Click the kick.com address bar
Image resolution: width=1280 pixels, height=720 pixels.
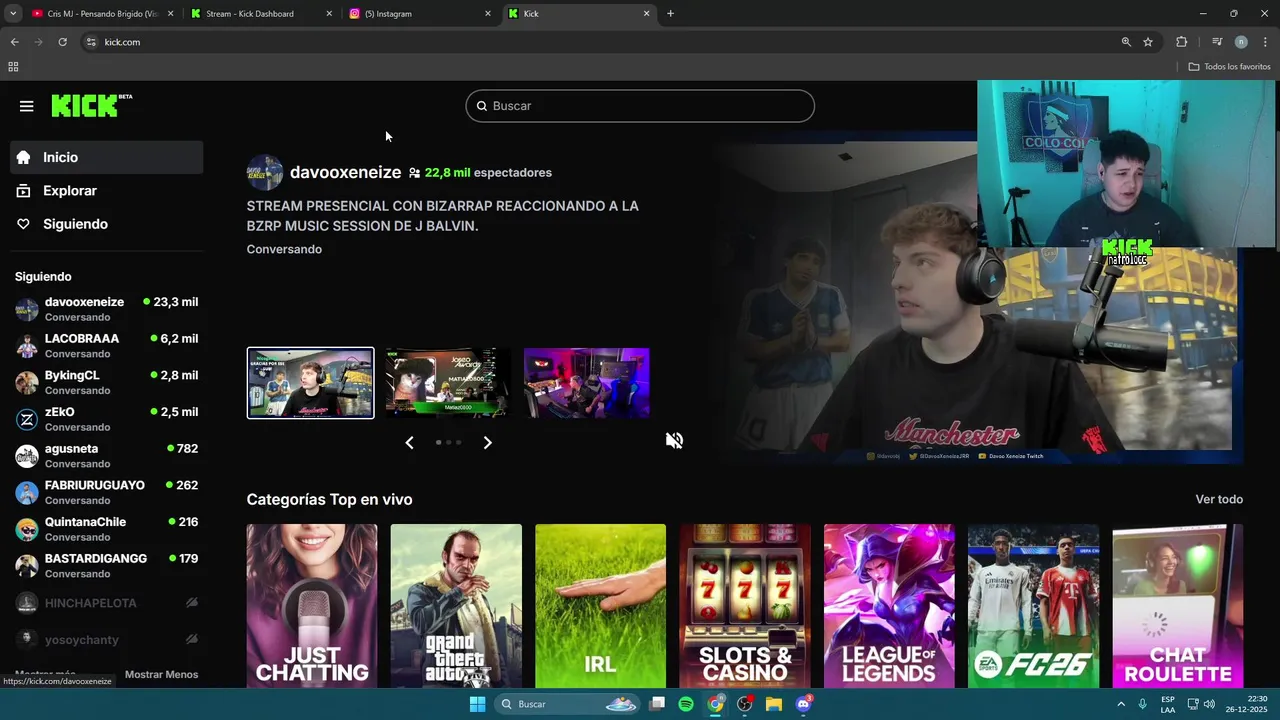(600, 42)
